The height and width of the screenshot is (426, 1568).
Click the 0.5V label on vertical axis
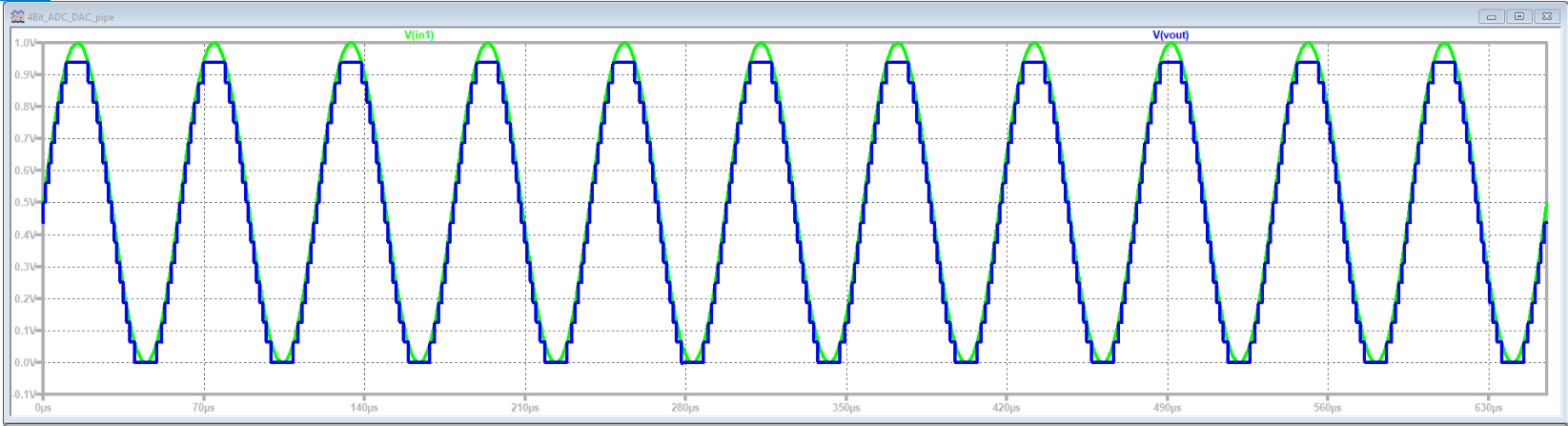25,203
